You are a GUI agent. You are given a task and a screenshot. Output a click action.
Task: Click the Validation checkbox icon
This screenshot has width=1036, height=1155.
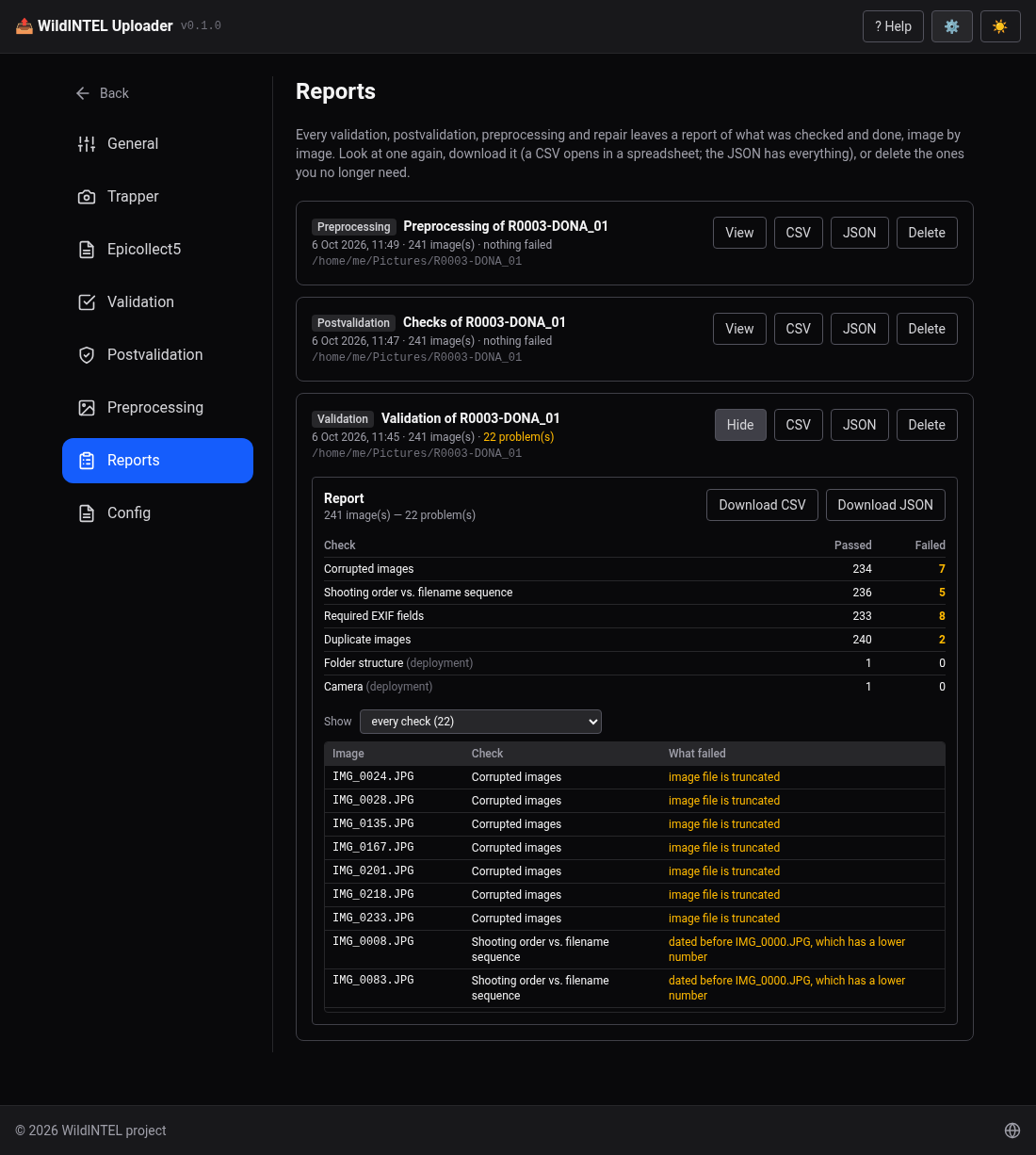click(87, 302)
